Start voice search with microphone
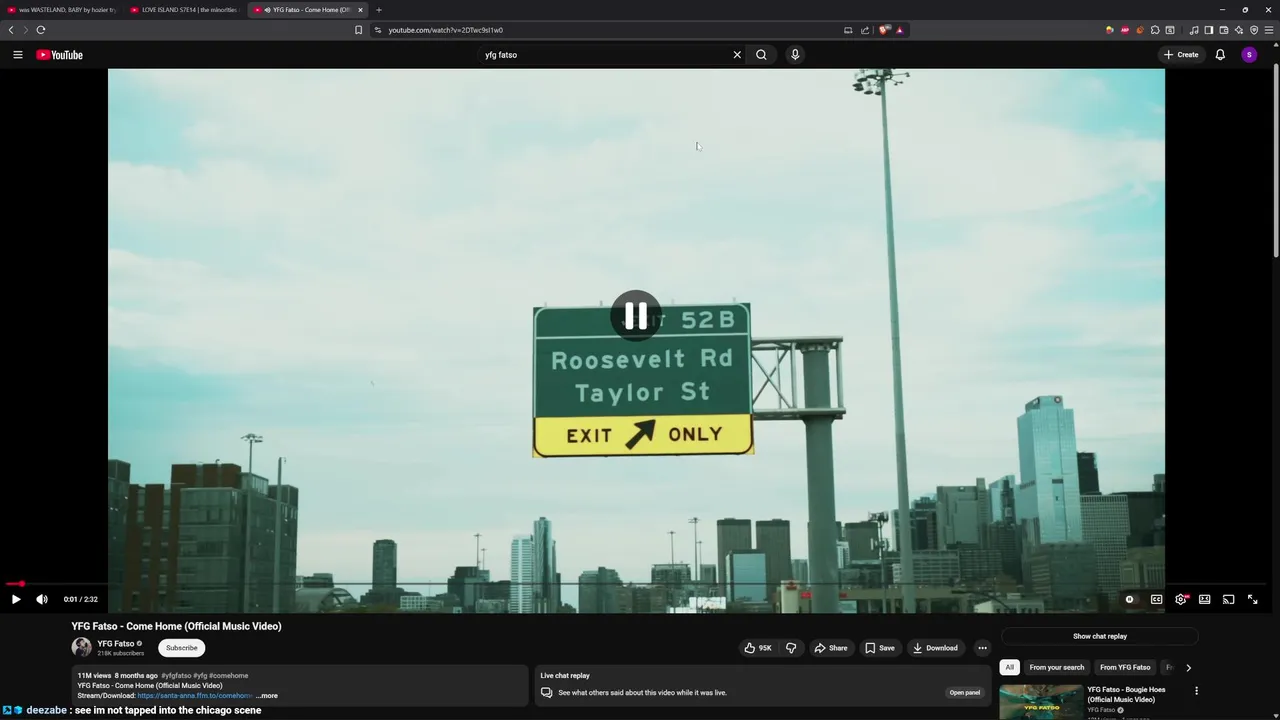This screenshot has width=1280, height=720. point(795,55)
